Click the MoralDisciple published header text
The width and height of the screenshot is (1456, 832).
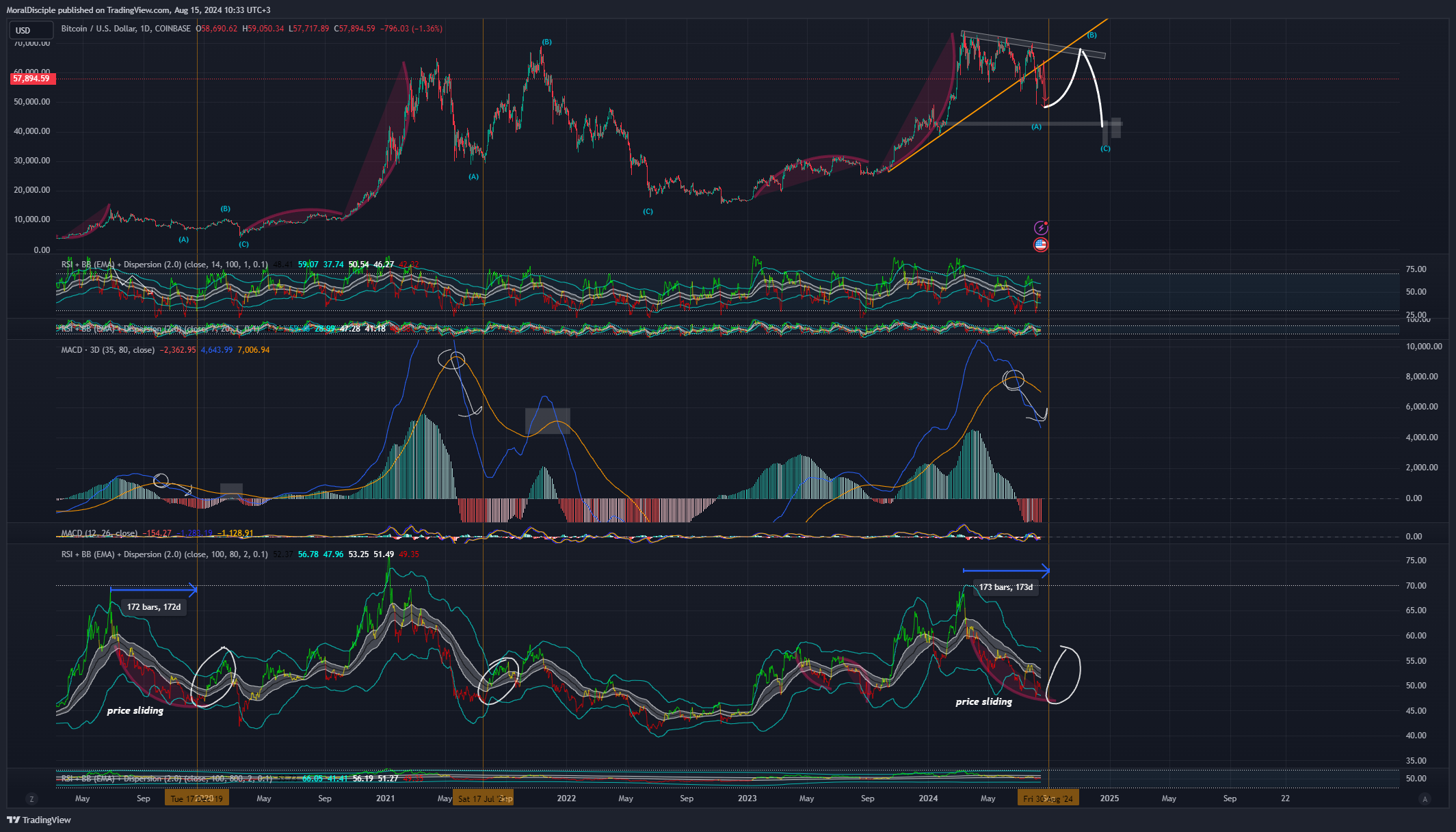point(138,10)
